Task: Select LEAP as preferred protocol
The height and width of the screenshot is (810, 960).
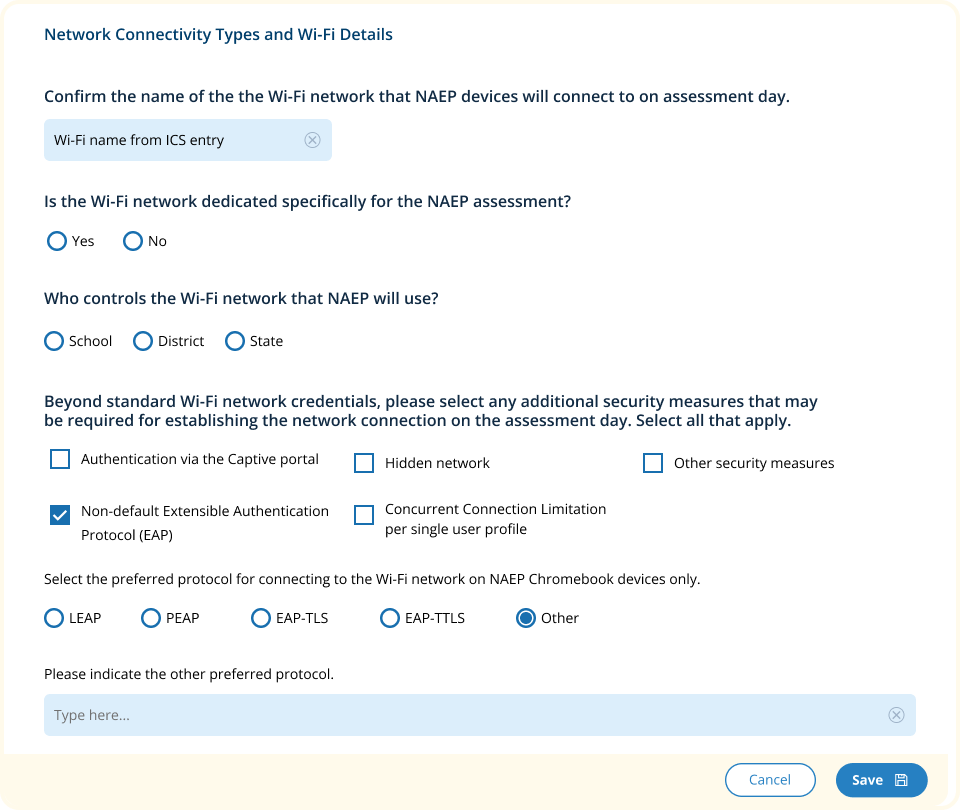Action: 54,618
